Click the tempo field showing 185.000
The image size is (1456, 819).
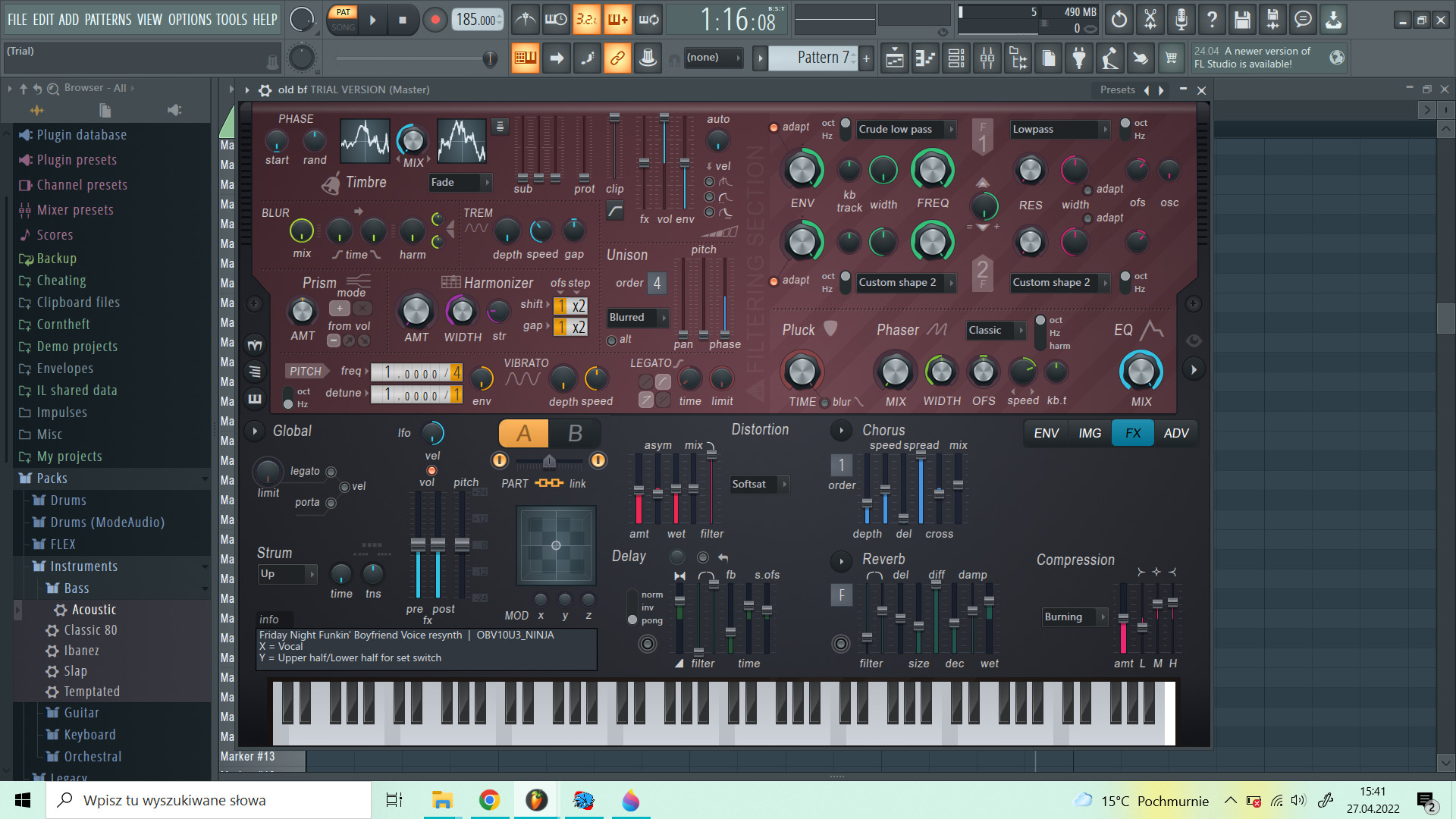(477, 20)
